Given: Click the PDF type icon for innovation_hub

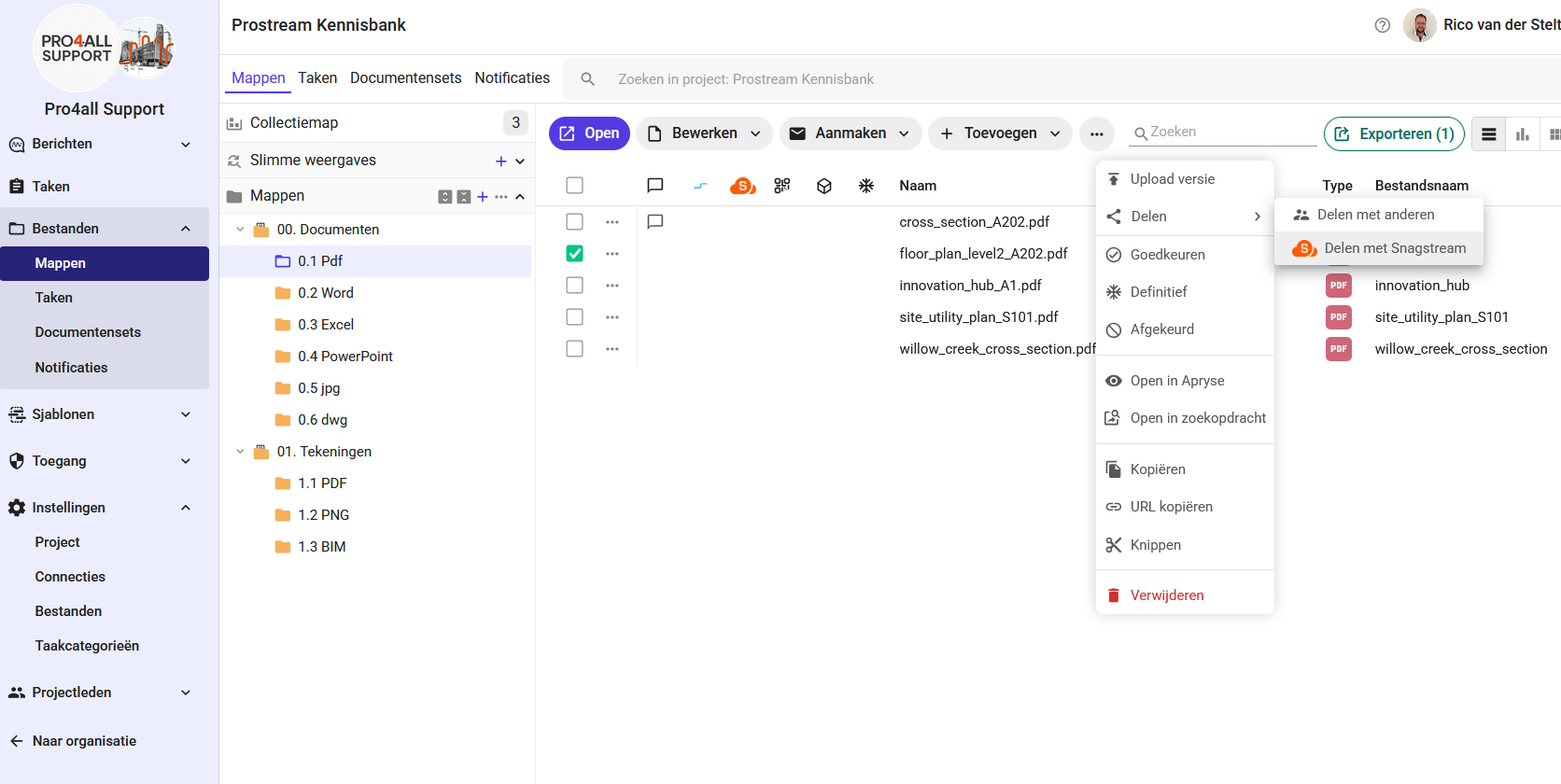Looking at the screenshot, I should [1339, 286].
